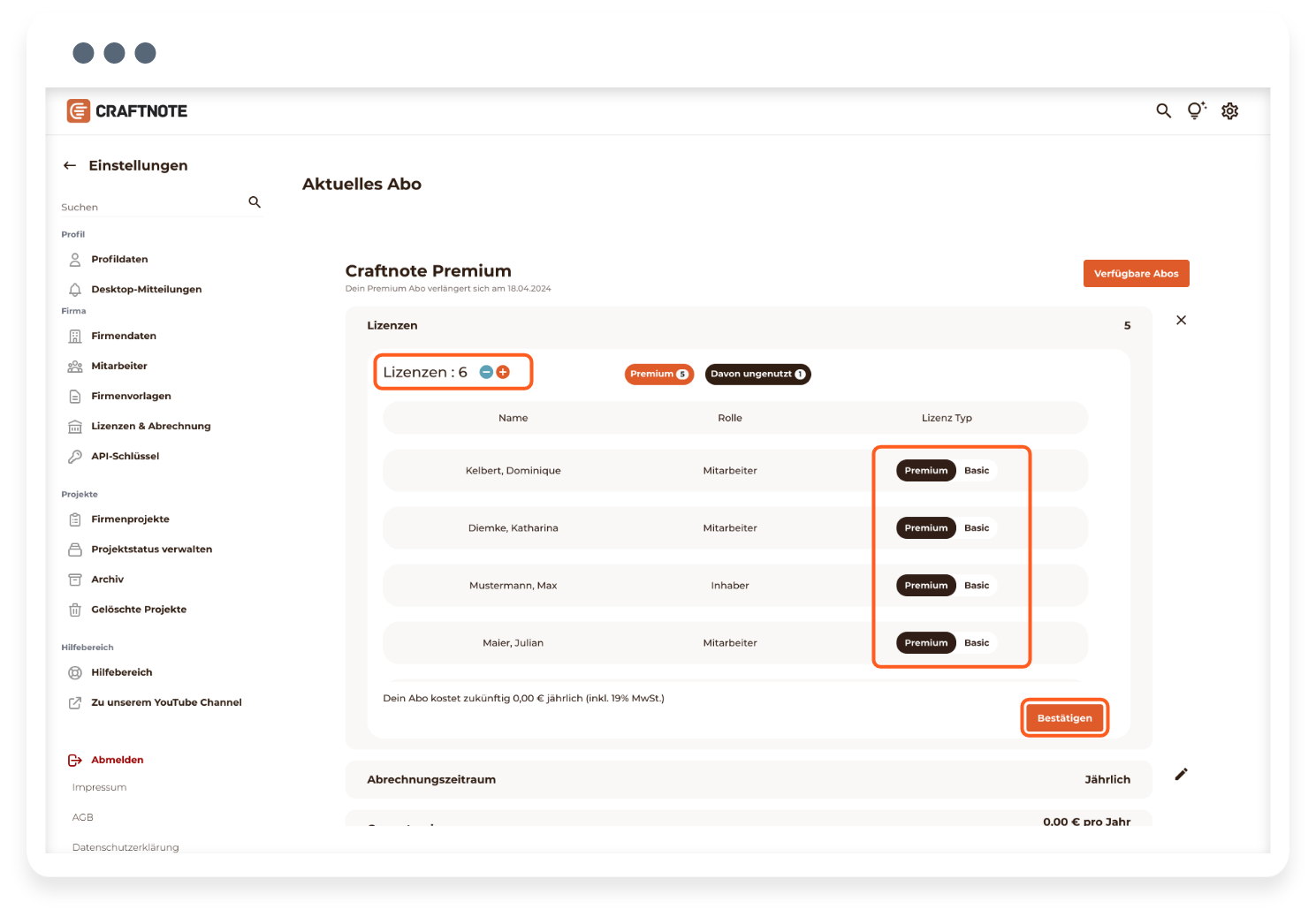Click the Jährlich value text

tap(1107, 779)
